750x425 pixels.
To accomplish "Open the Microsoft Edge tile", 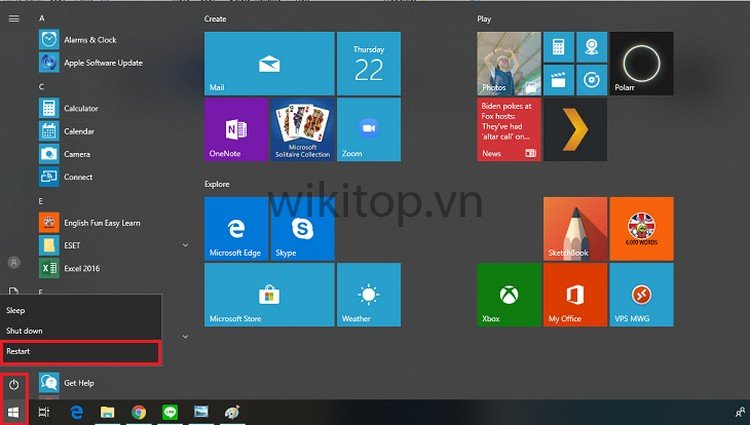I will [236, 228].
